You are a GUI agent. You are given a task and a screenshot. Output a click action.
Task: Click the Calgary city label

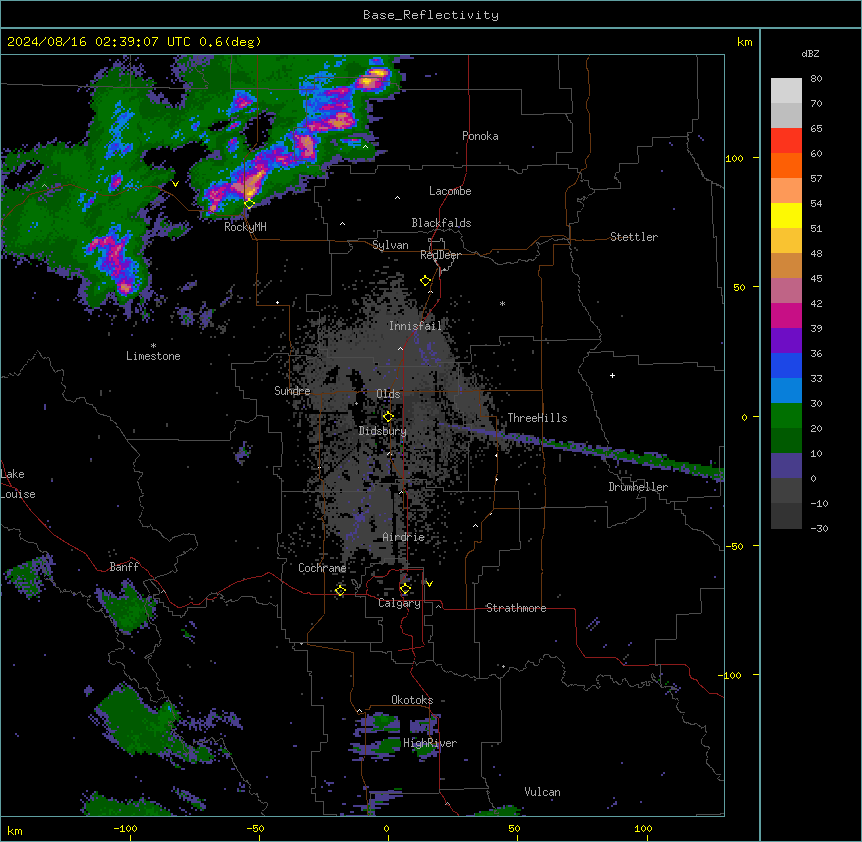399,603
